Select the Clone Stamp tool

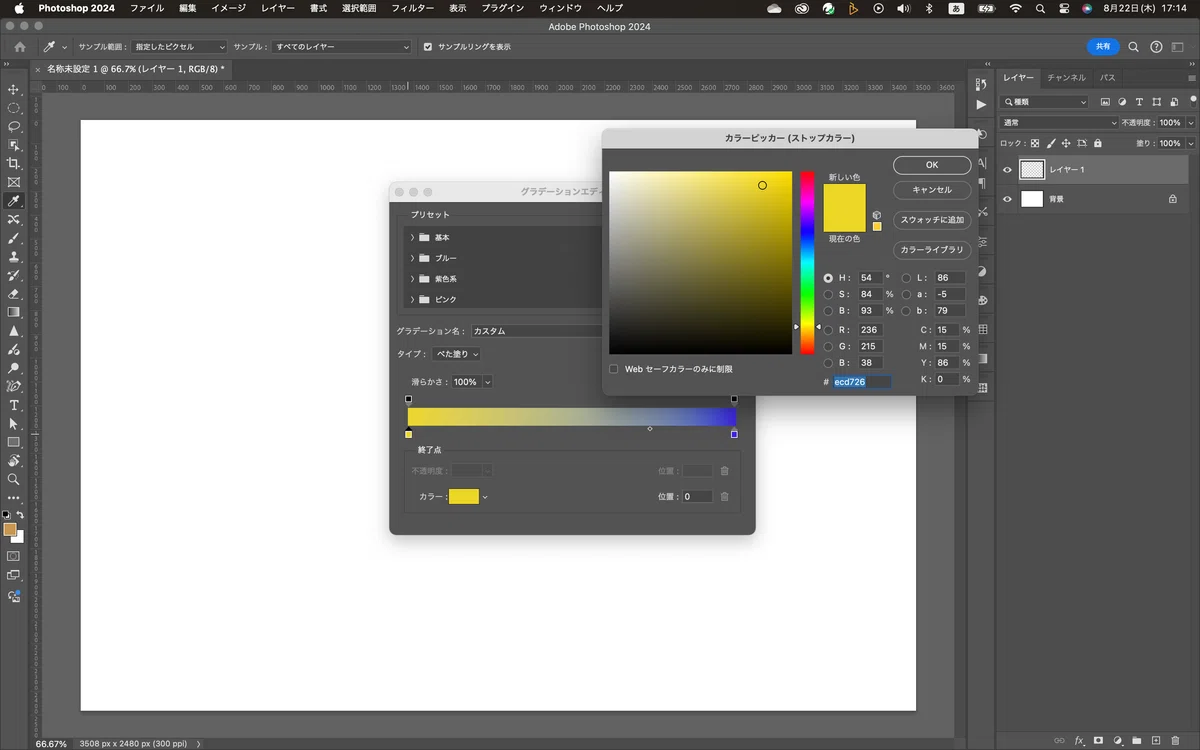coord(14,257)
